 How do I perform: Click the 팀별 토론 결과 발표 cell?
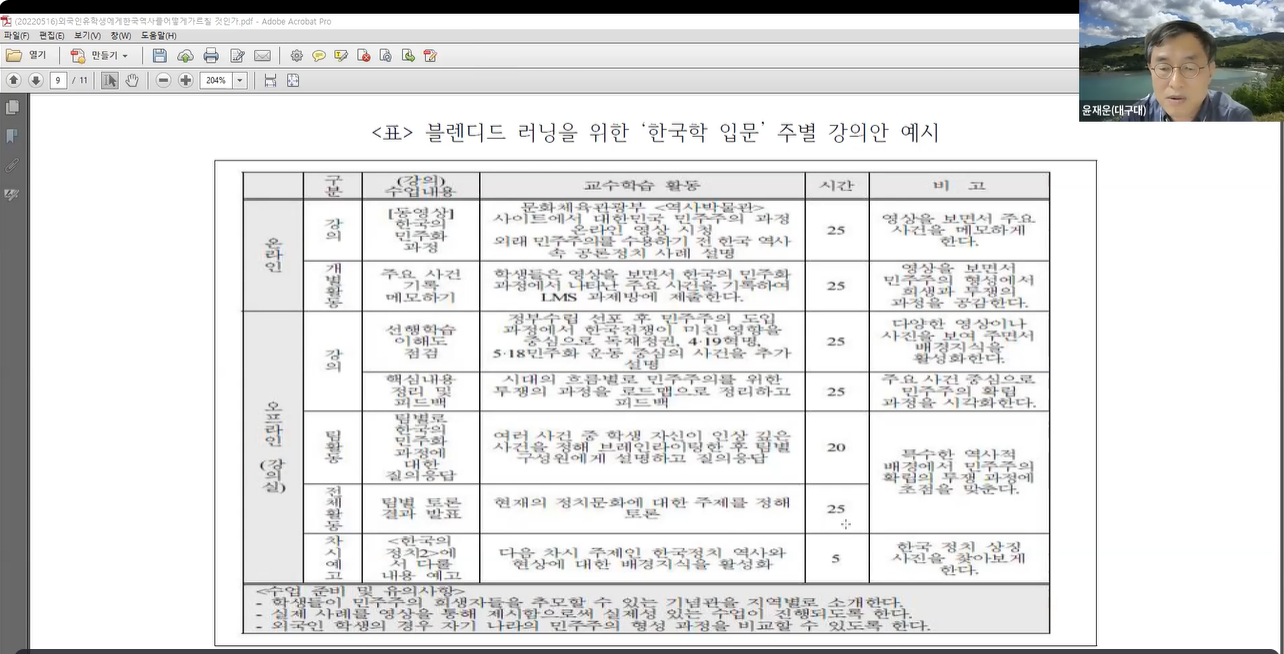click(419, 507)
